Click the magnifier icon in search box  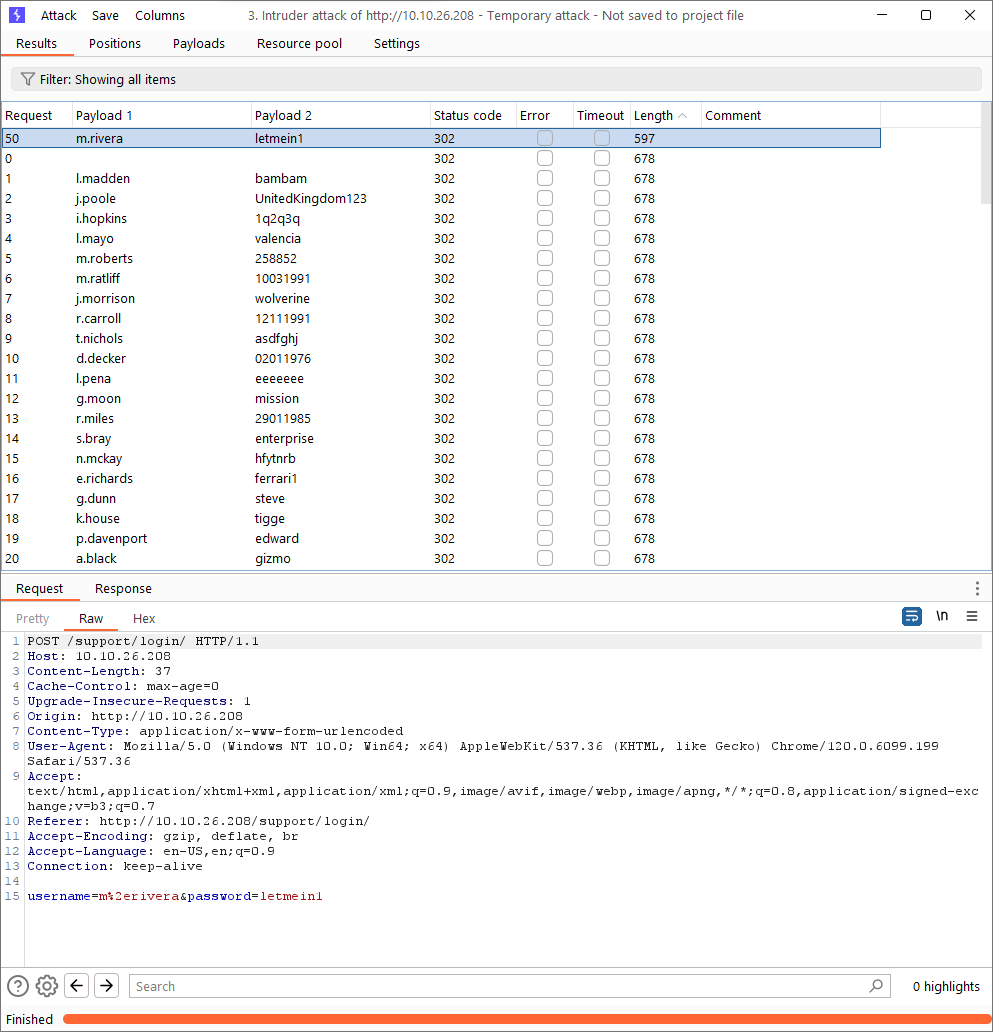pos(876,985)
